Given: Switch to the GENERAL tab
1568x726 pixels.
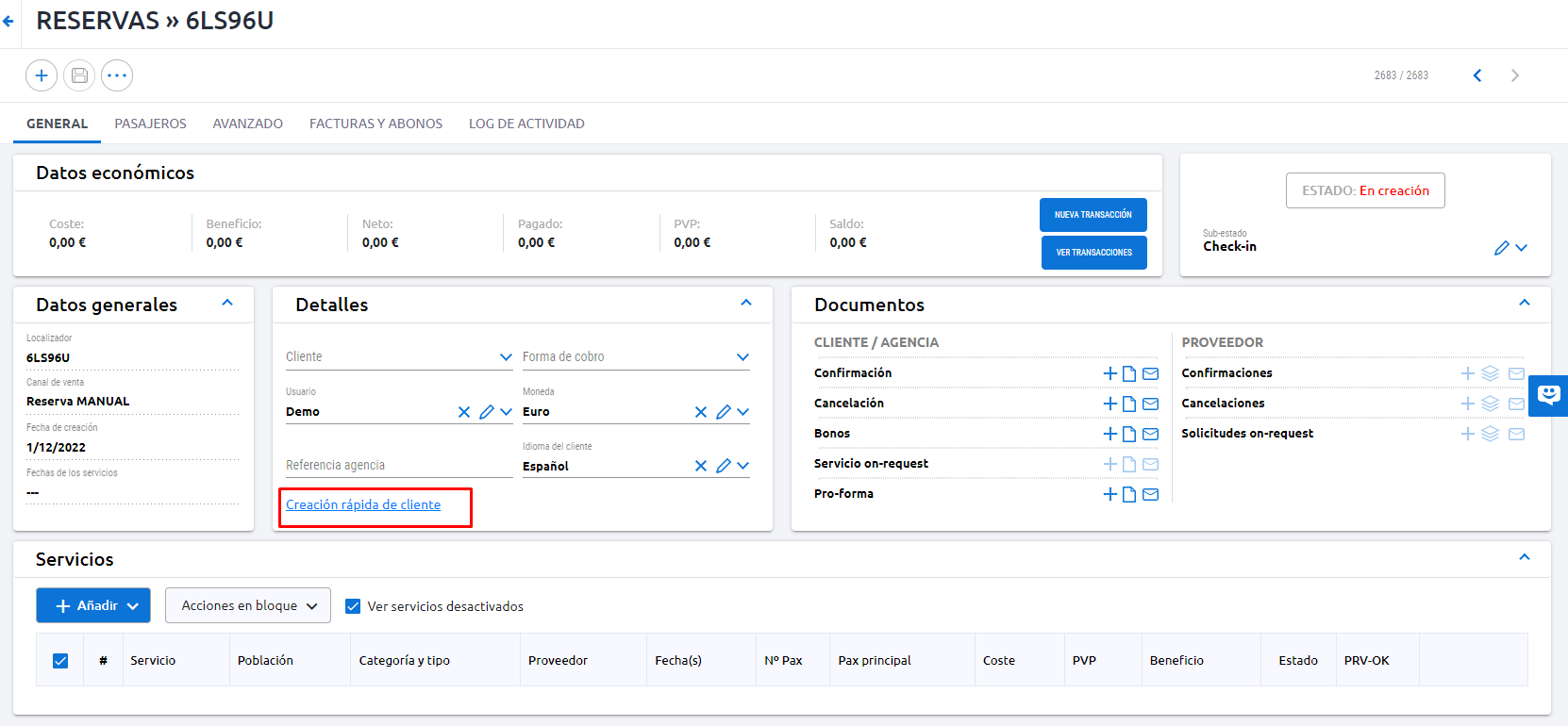Looking at the screenshot, I should coord(57,124).
